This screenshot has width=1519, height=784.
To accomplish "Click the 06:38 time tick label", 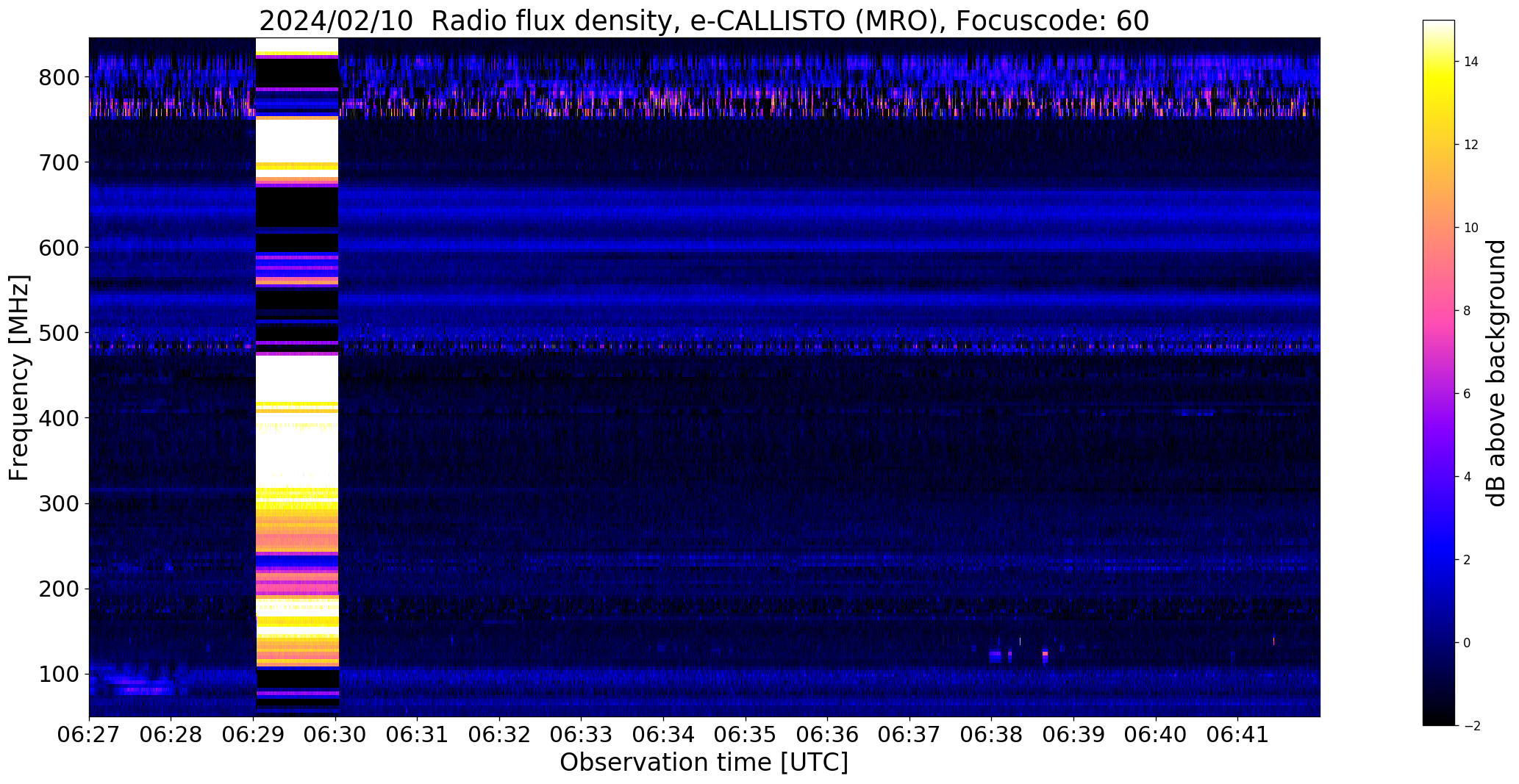I will pyautogui.click(x=992, y=735).
